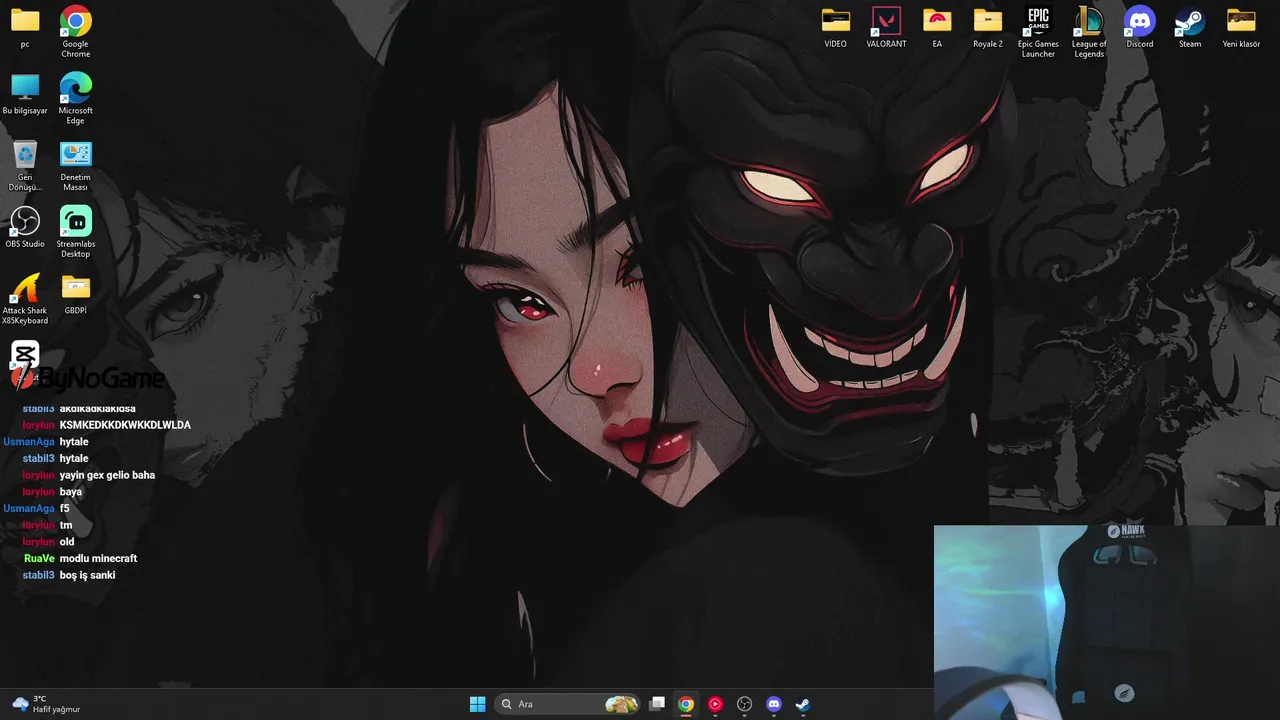
Task: Open the weather widget showing 3°C
Action: [x=46, y=704]
